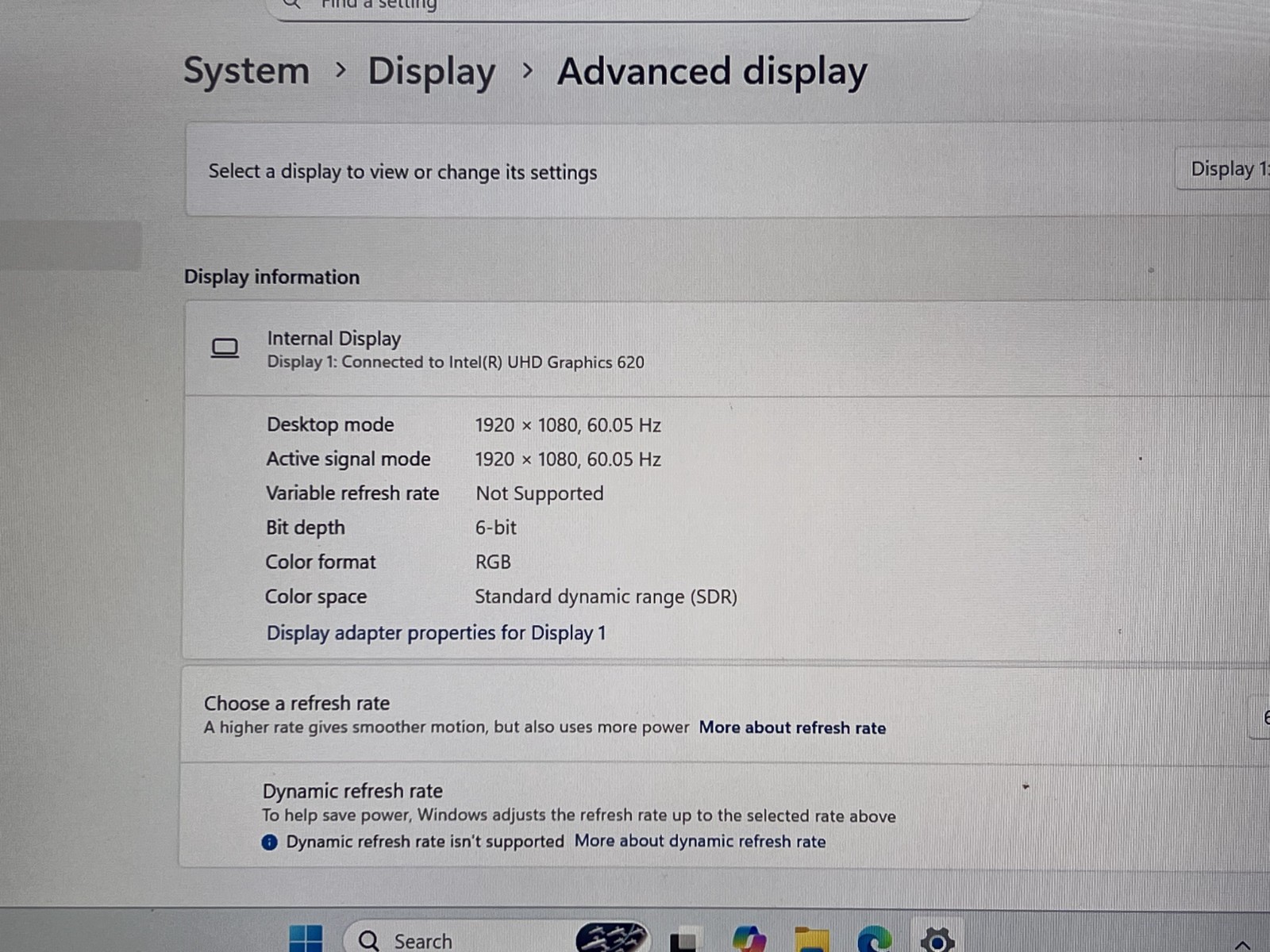Launch Microsoft Edge from the taskbar
This screenshot has height=952, width=1270.
(x=875, y=939)
